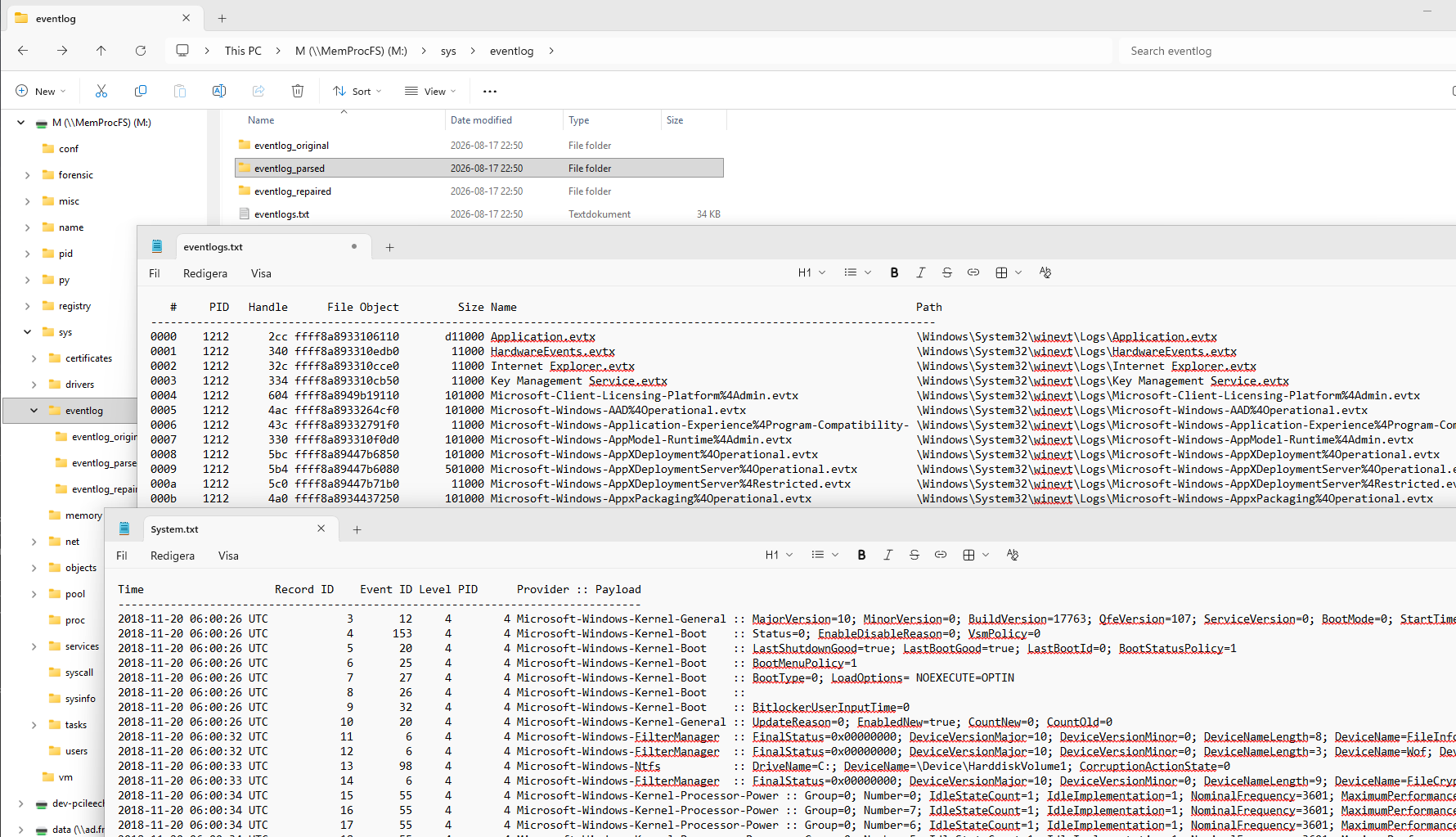Collapse the eventlog tree node
The image size is (1456, 837).
34,411
